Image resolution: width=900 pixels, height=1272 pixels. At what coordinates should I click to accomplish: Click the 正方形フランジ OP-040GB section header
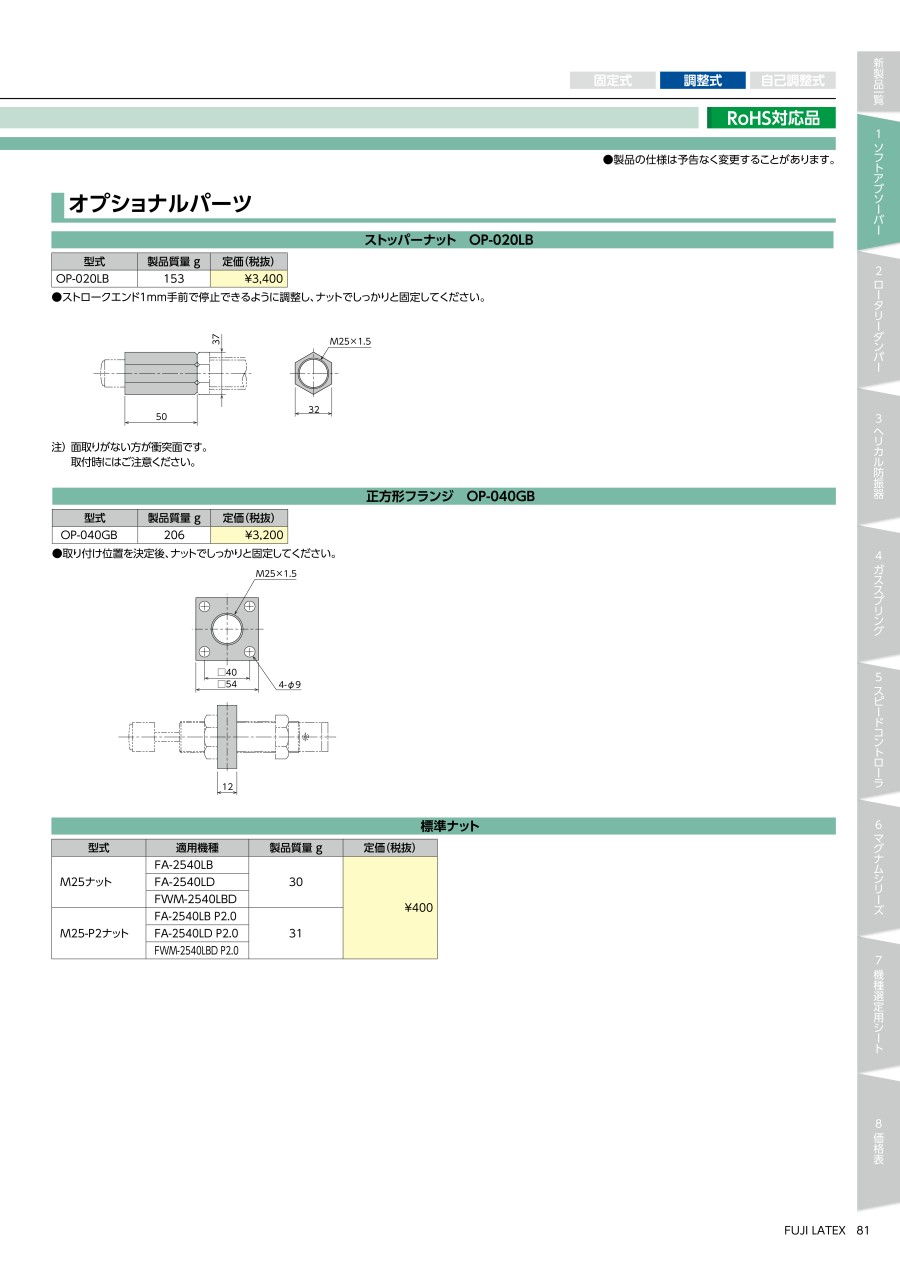(x=443, y=496)
